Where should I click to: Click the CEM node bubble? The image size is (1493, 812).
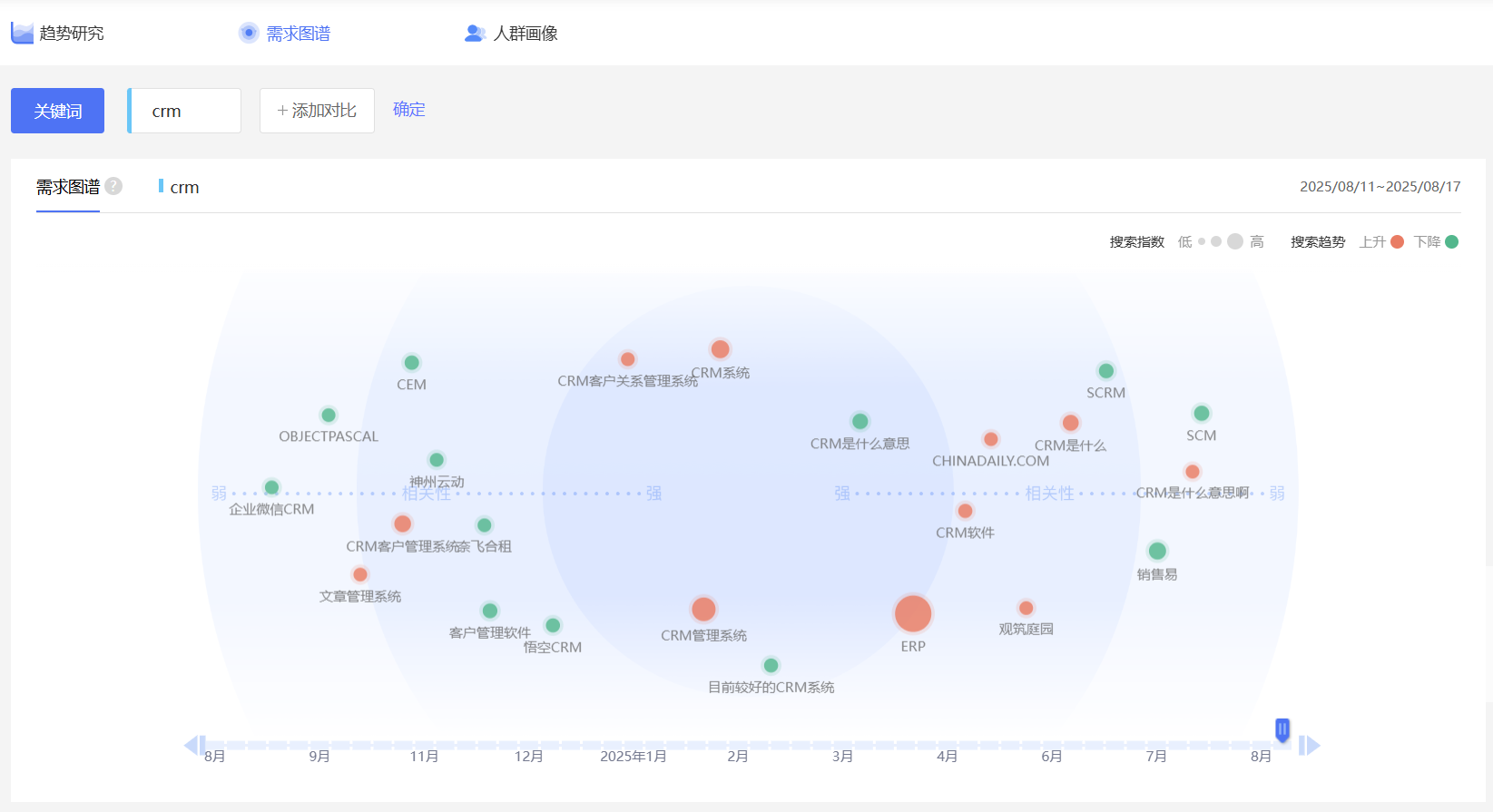(411, 362)
